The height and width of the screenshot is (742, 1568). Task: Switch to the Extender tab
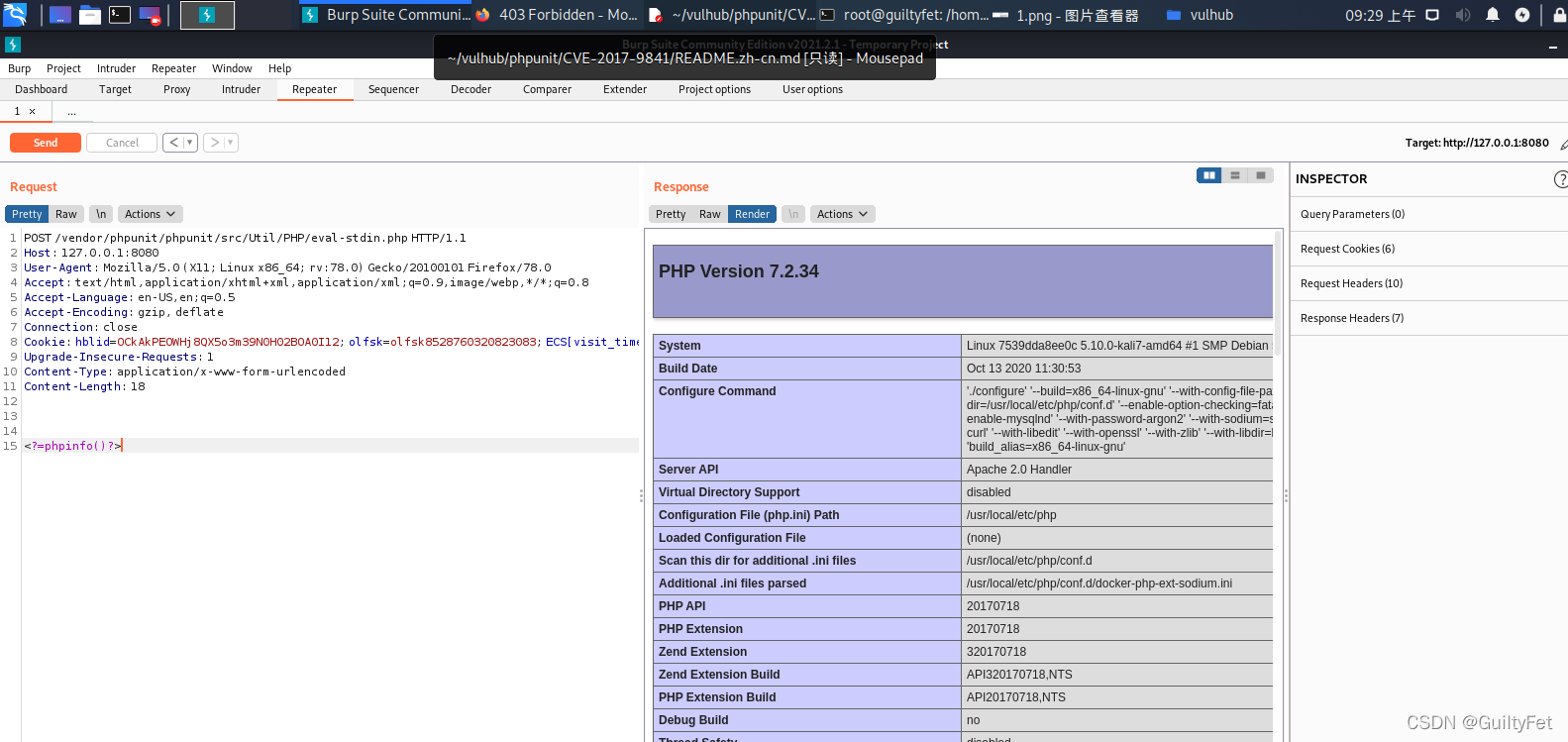(625, 89)
